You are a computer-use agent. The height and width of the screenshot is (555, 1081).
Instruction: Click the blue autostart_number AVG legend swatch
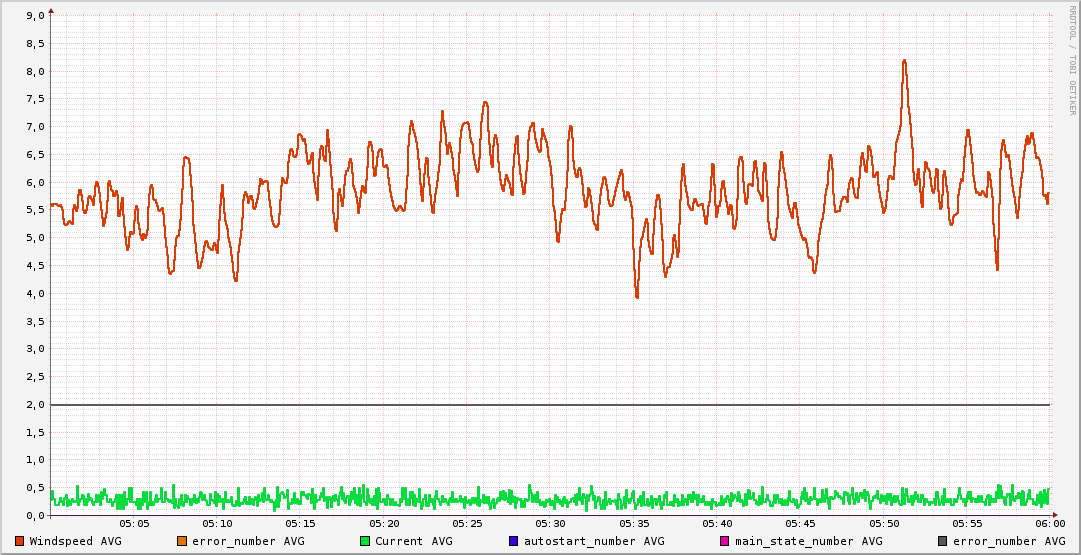(x=514, y=541)
